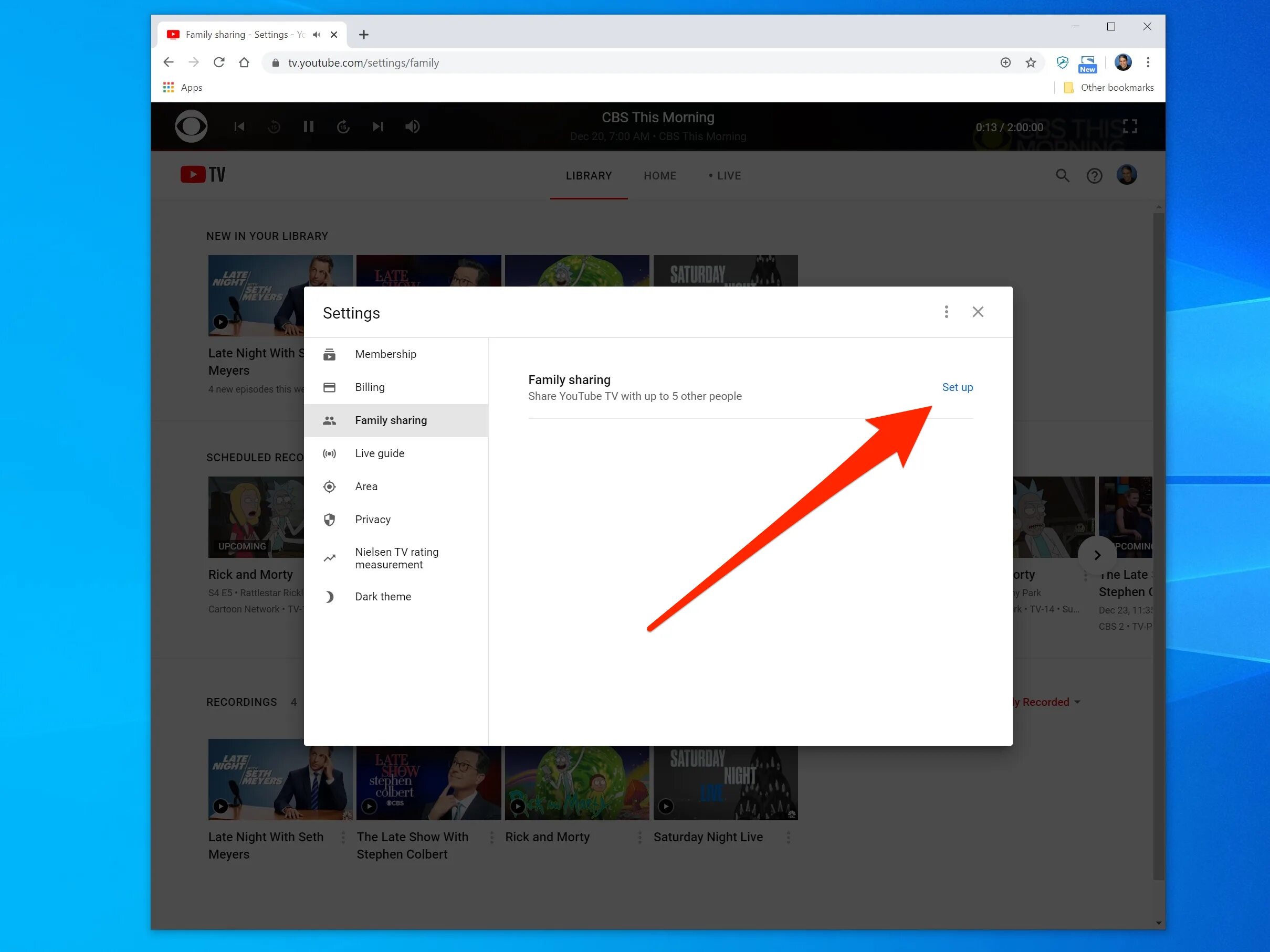Click the Area location target icon
The image size is (1270, 952).
(x=329, y=486)
